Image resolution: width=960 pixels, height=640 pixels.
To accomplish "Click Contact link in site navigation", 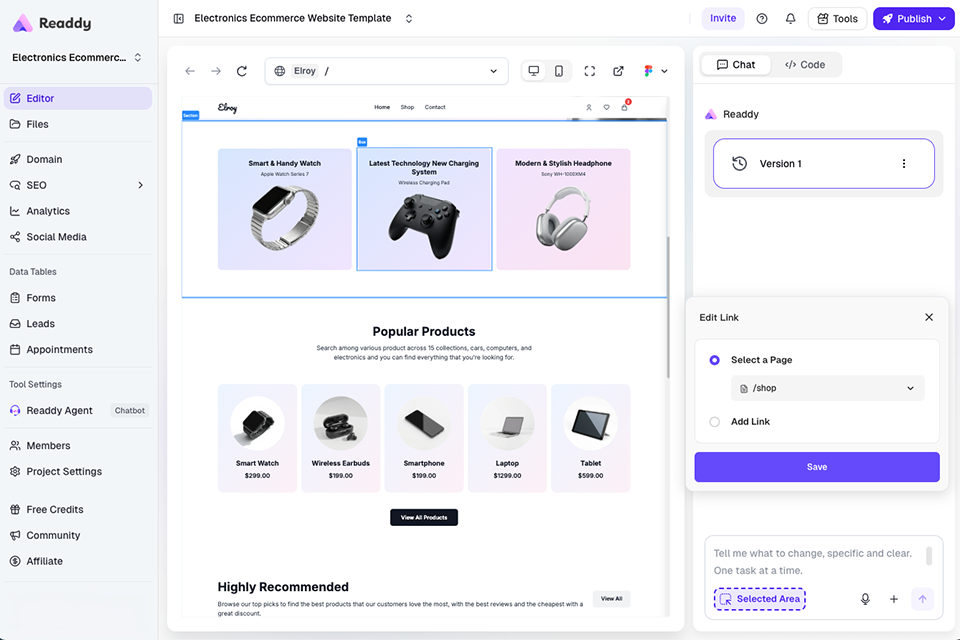I will [x=435, y=107].
